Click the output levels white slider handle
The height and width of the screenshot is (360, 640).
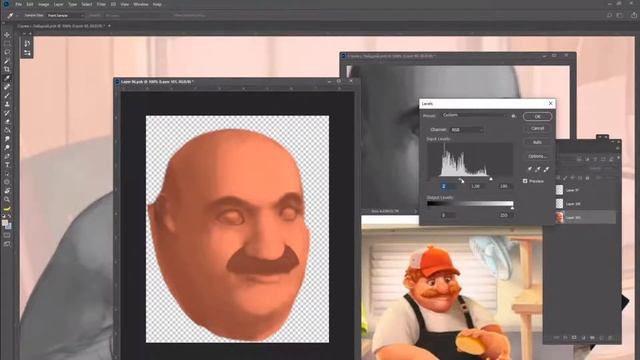pos(513,208)
